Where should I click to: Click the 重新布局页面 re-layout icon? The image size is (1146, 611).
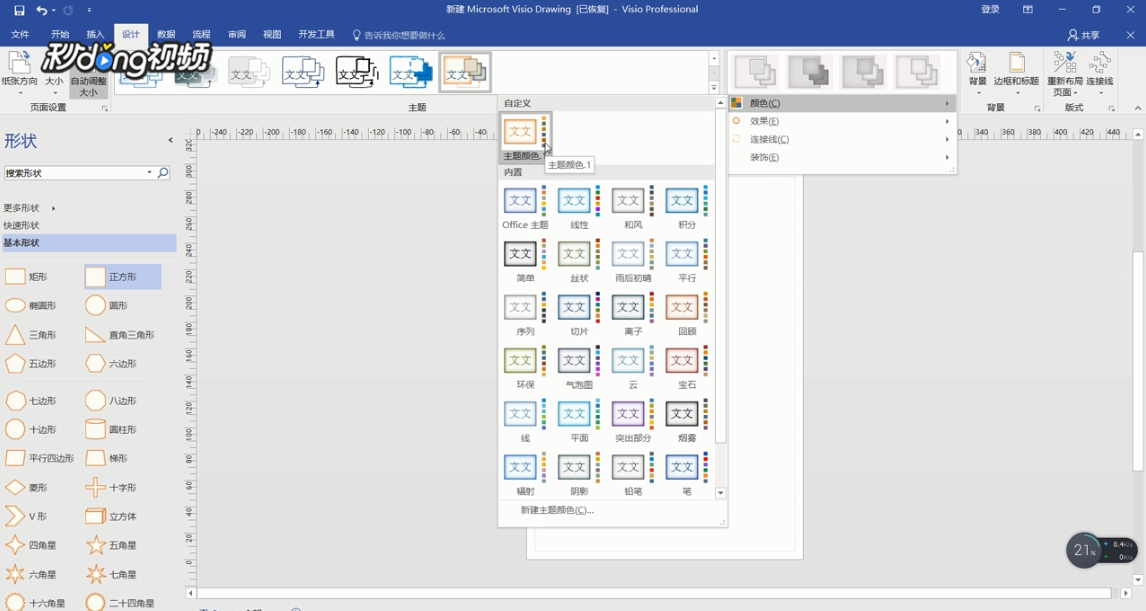click(x=1064, y=74)
